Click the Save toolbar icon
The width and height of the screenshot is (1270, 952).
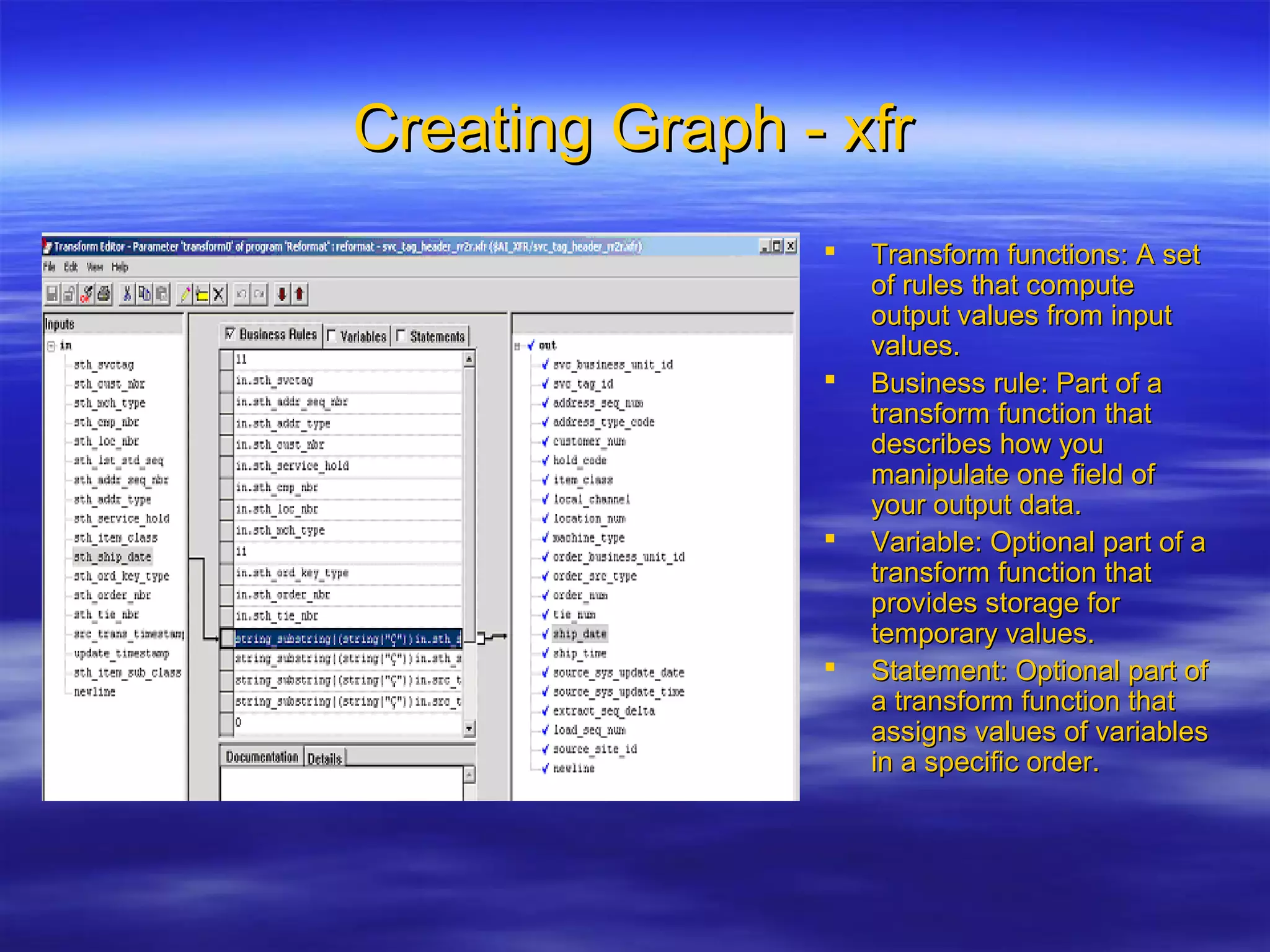coord(53,294)
